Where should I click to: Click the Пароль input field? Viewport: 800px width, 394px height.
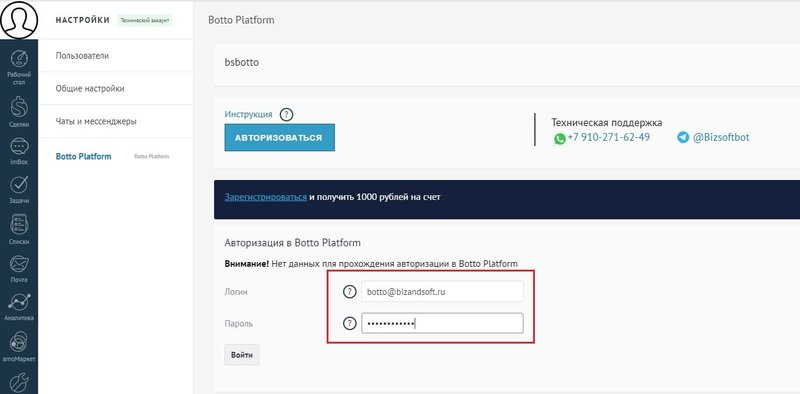pos(442,323)
